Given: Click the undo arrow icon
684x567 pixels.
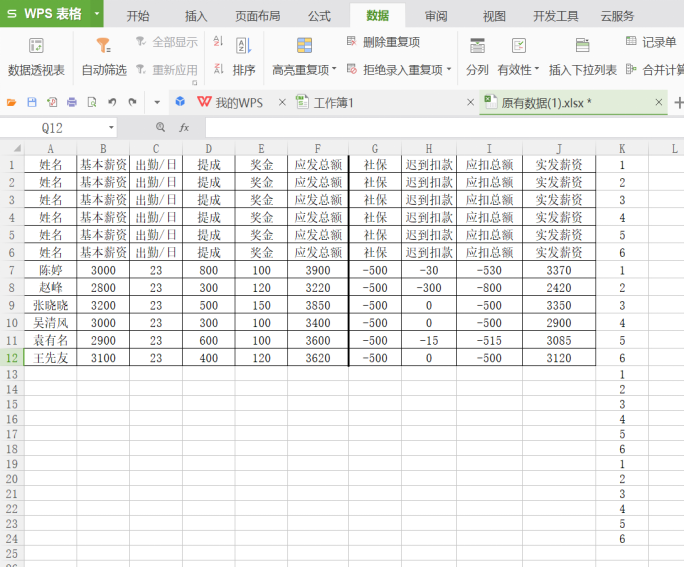Looking at the screenshot, I should point(112,103).
